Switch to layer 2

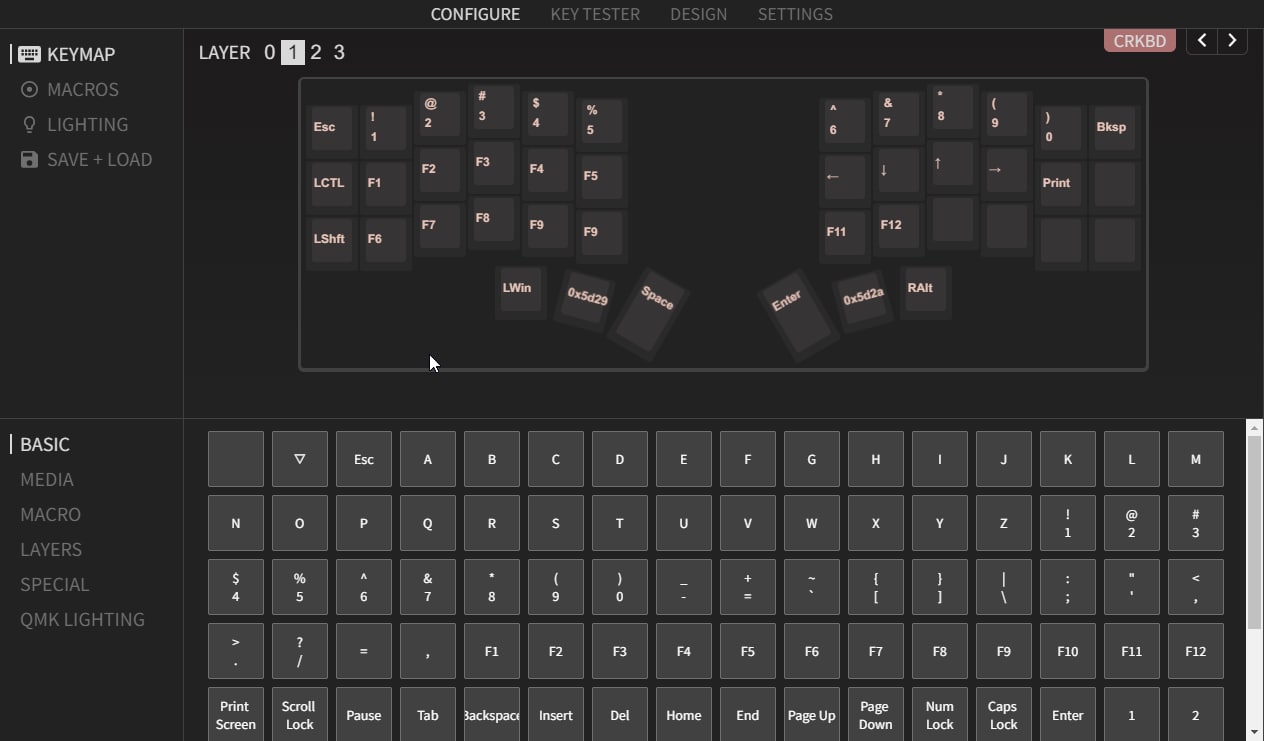tap(316, 52)
